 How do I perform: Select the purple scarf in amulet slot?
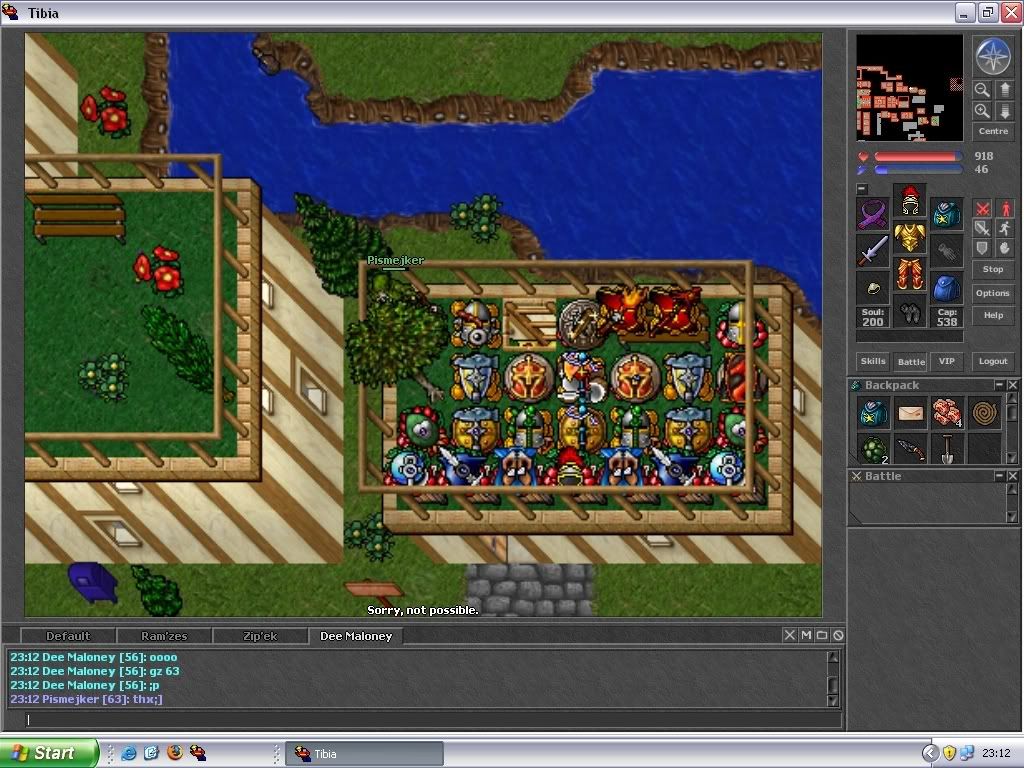pos(873,214)
